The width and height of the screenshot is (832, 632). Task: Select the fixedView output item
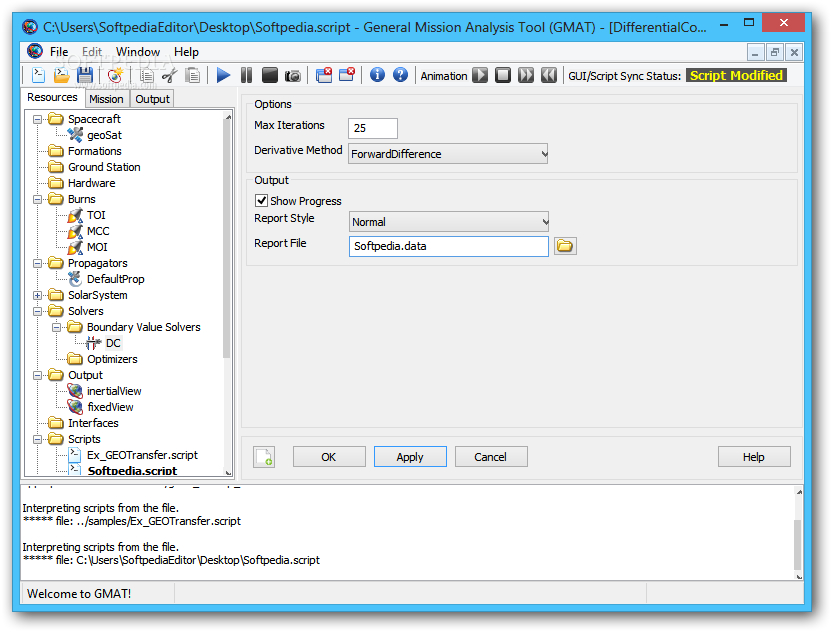(110, 407)
